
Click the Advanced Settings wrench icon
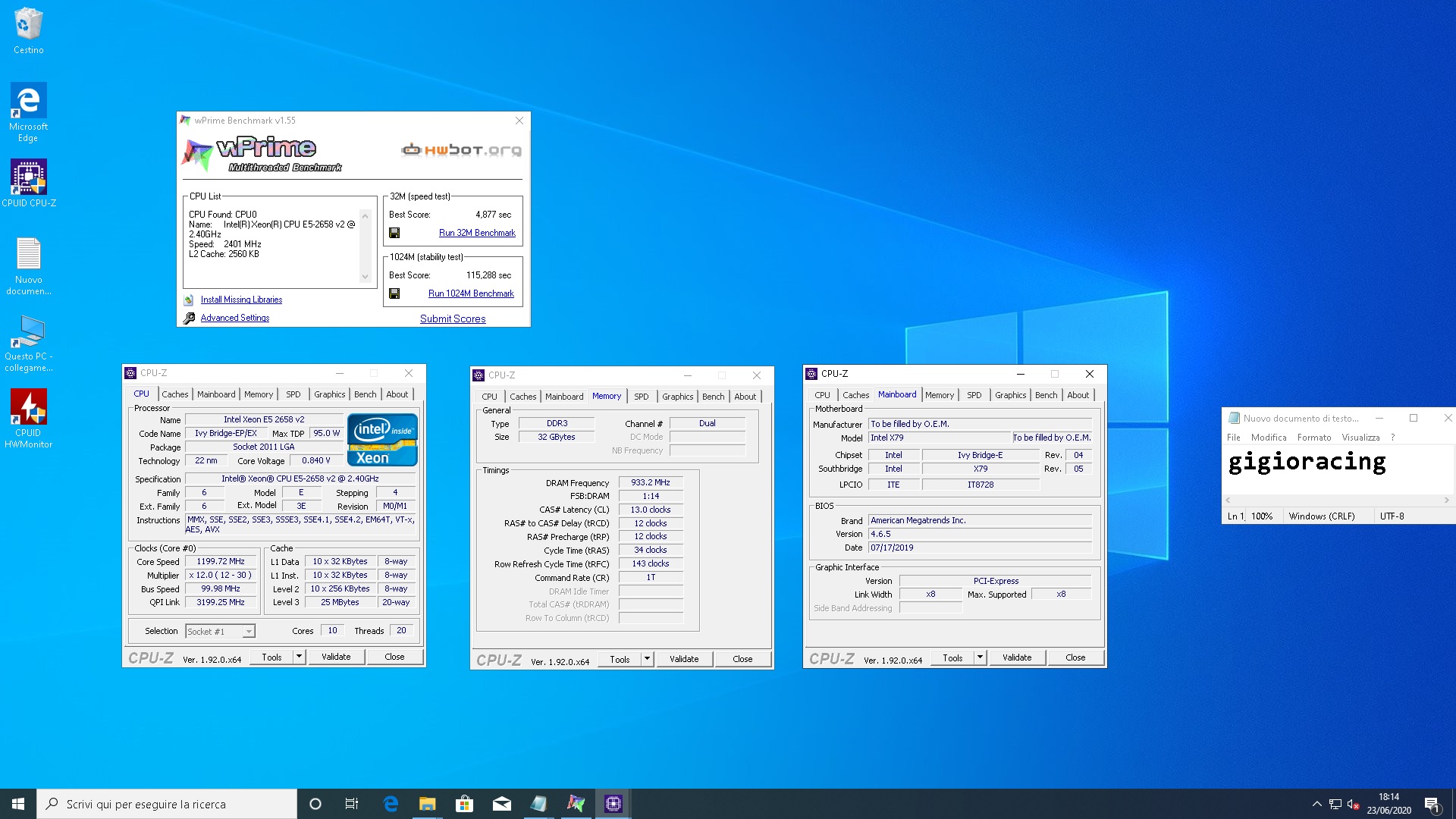[x=189, y=318]
